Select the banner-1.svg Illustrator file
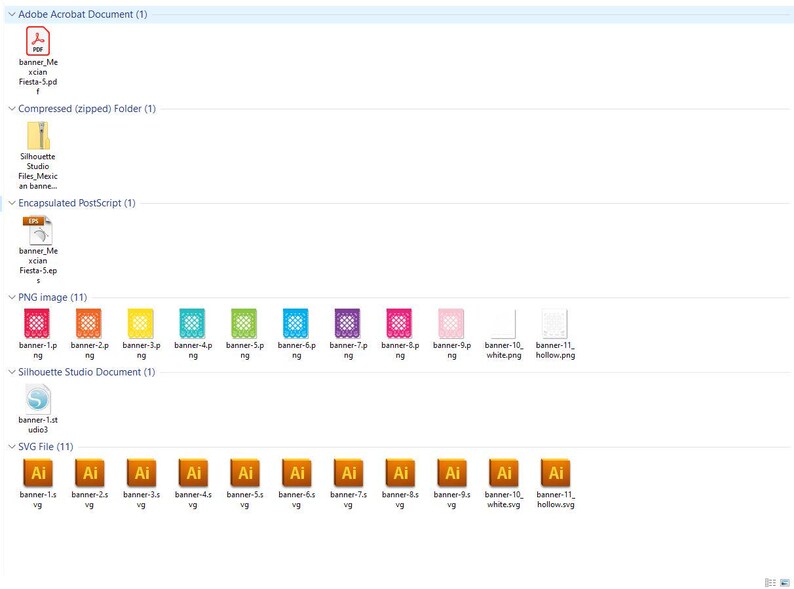Screen dimensions: 794x589 pos(38,473)
